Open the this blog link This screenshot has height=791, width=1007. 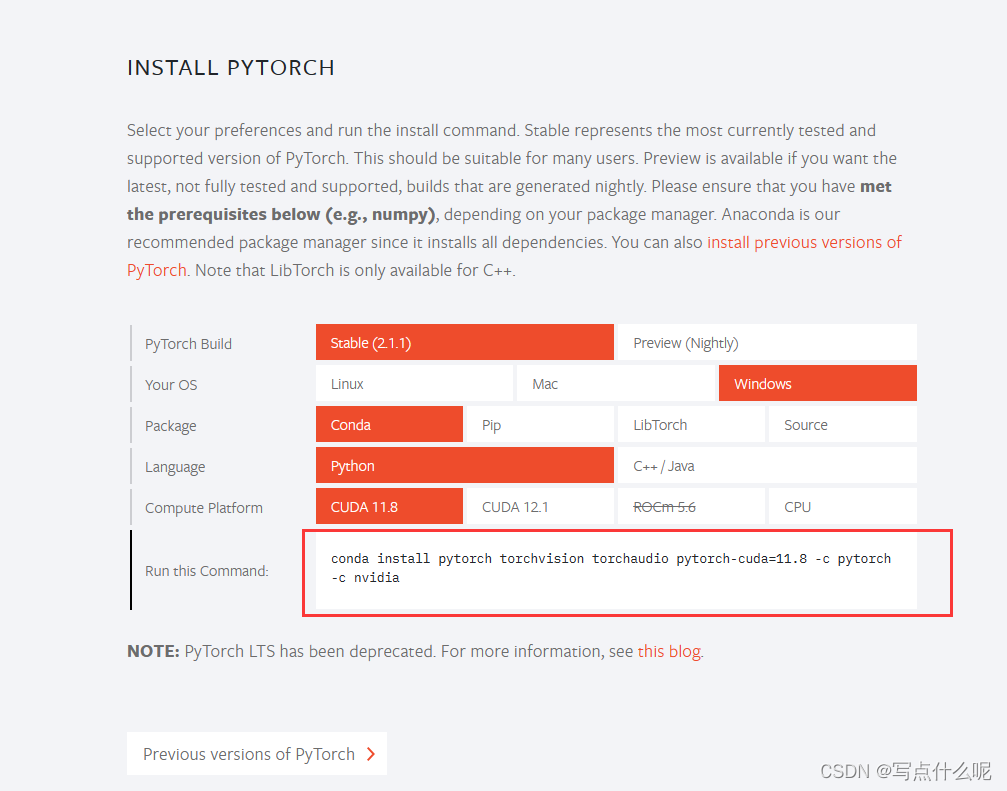pos(668,650)
